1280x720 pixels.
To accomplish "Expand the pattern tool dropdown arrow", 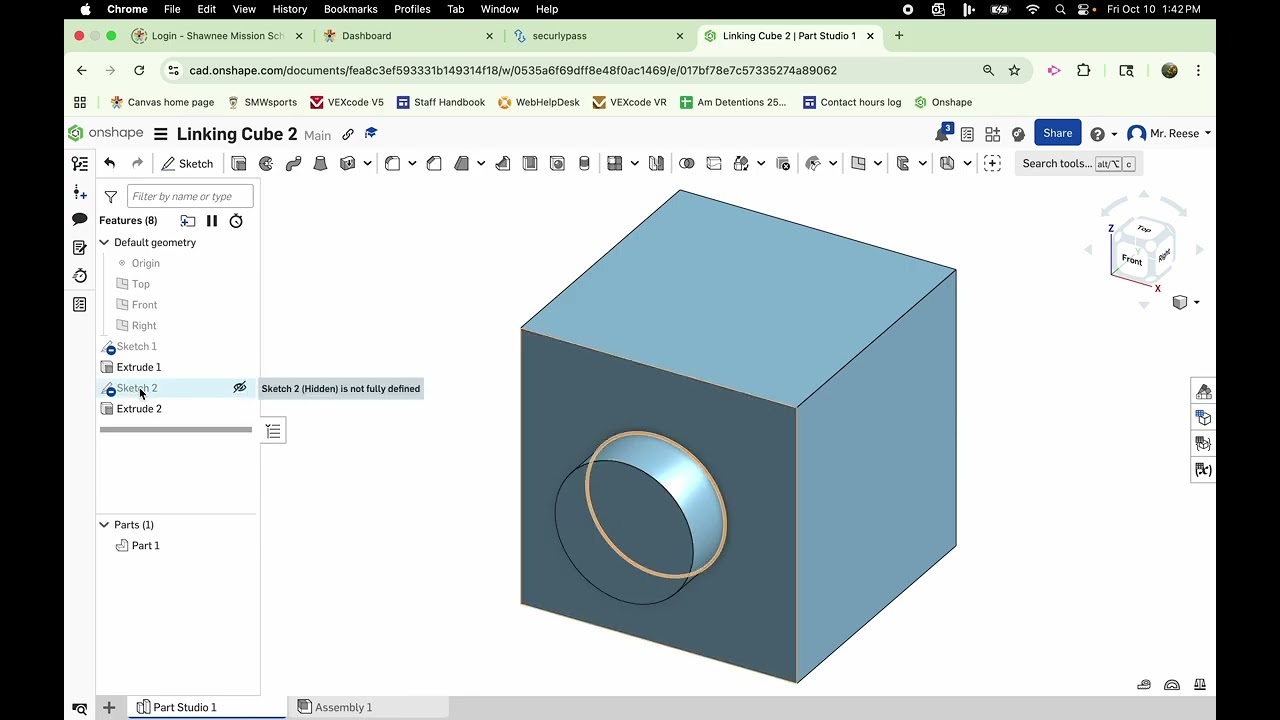I will (x=634, y=163).
